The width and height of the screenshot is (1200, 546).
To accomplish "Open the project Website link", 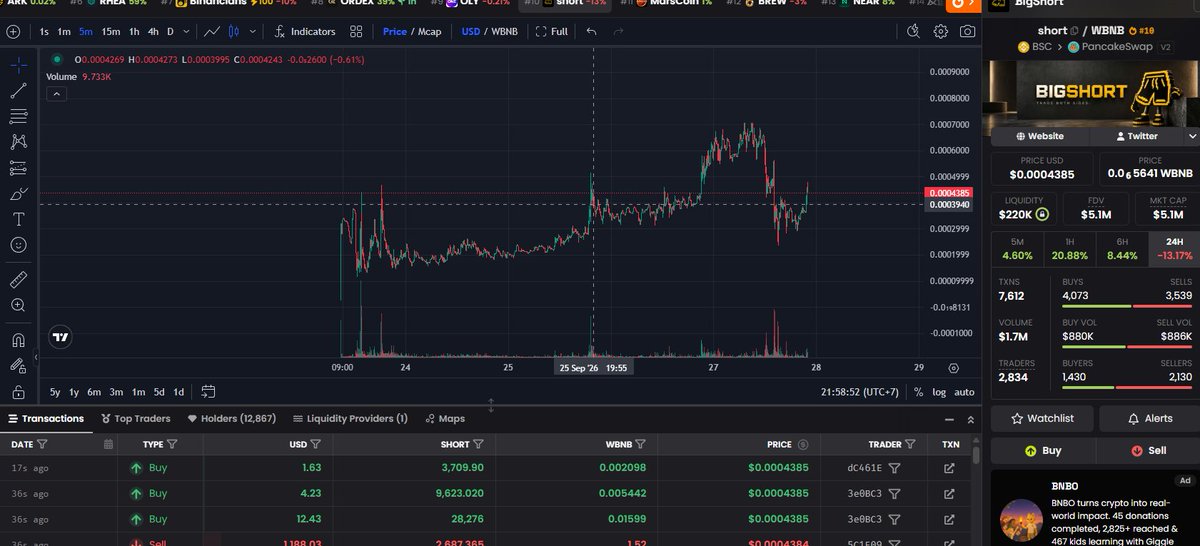I will pyautogui.click(x=1040, y=136).
